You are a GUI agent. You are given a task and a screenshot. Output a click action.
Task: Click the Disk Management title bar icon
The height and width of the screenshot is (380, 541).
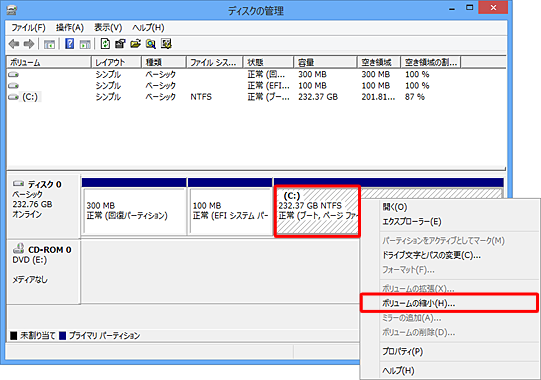coord(12,10)
